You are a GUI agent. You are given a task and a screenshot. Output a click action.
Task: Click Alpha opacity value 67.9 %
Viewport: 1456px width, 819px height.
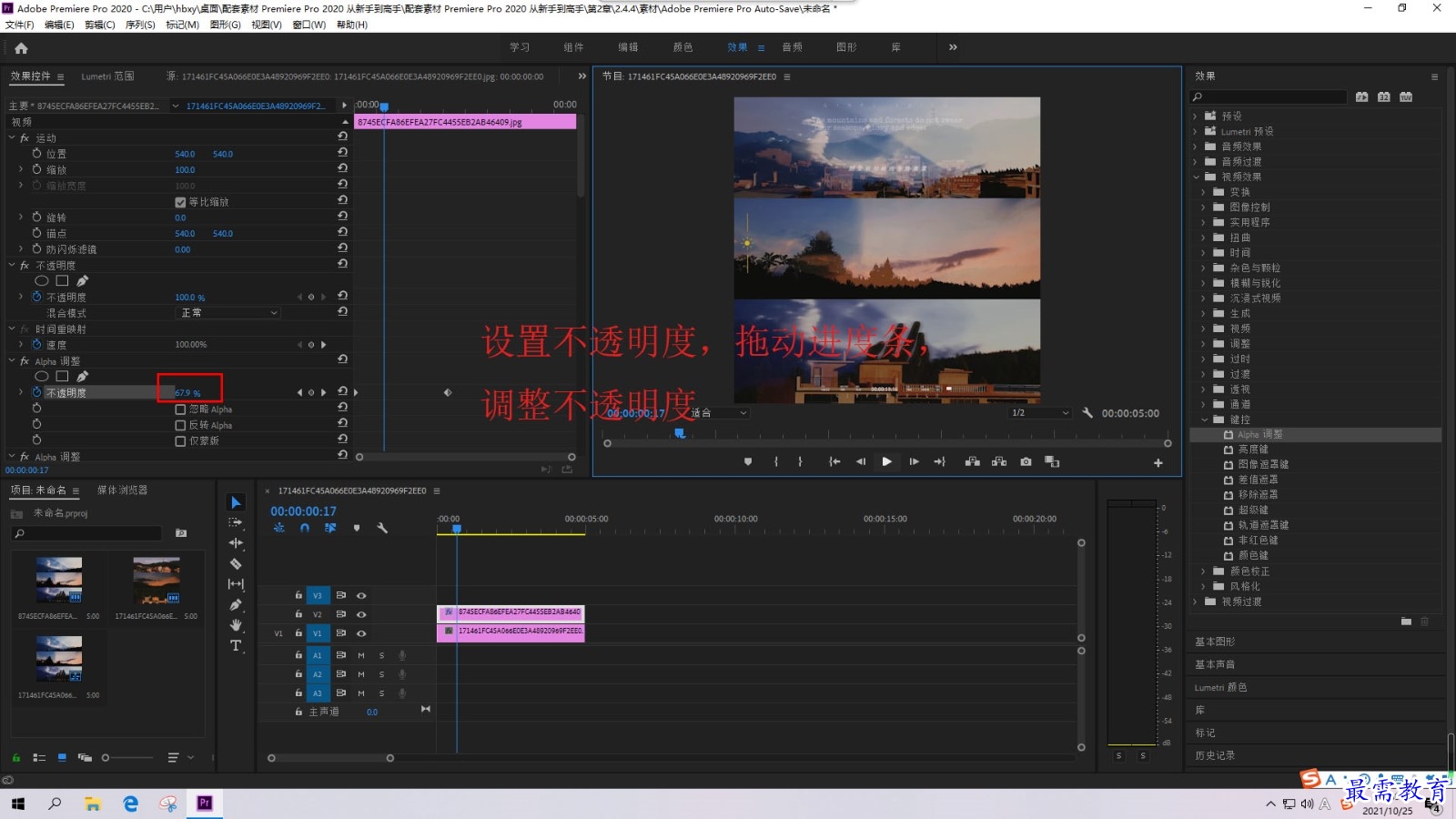pos(187,393)
